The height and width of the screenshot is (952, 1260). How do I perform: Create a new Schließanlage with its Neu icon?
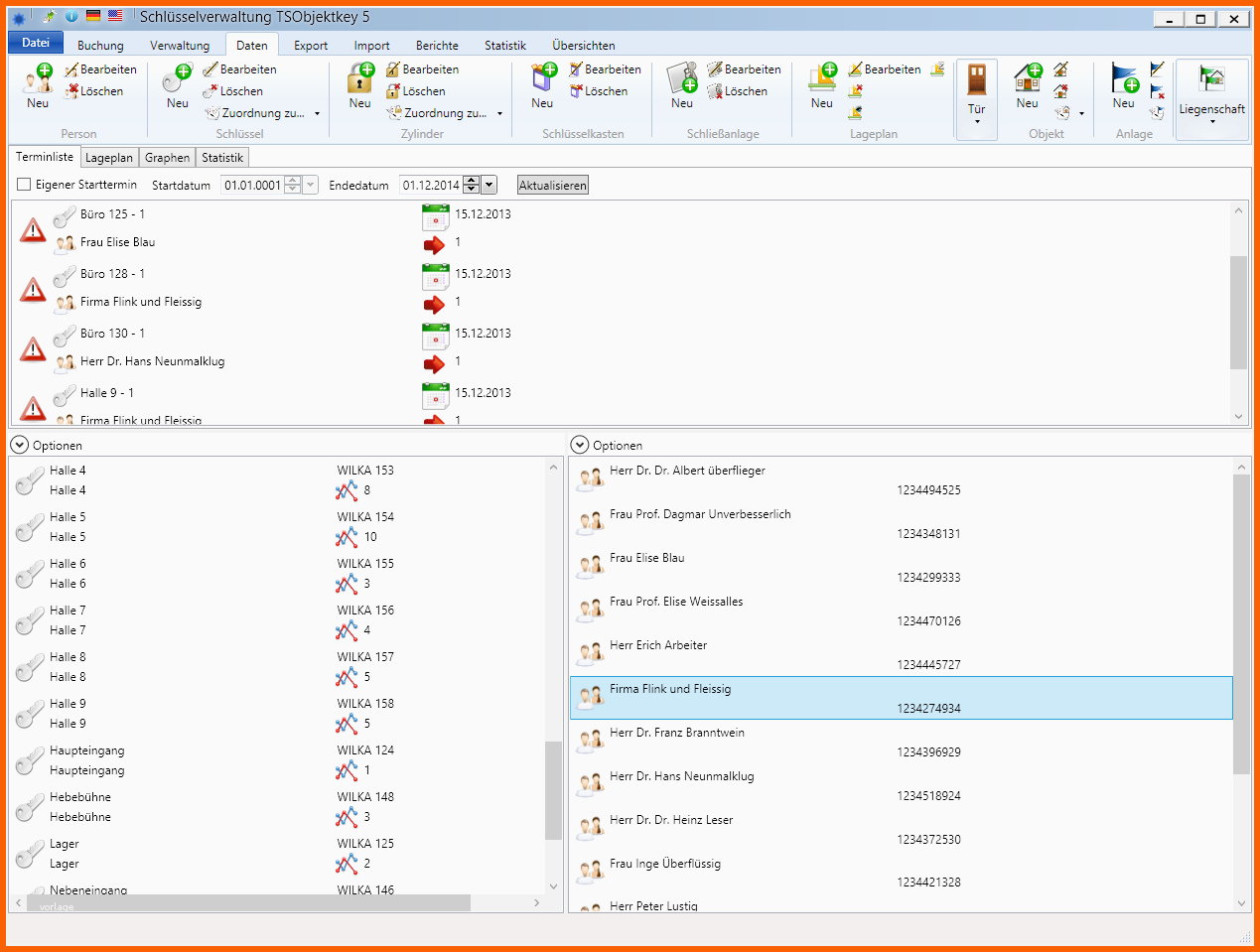(682, 85)
